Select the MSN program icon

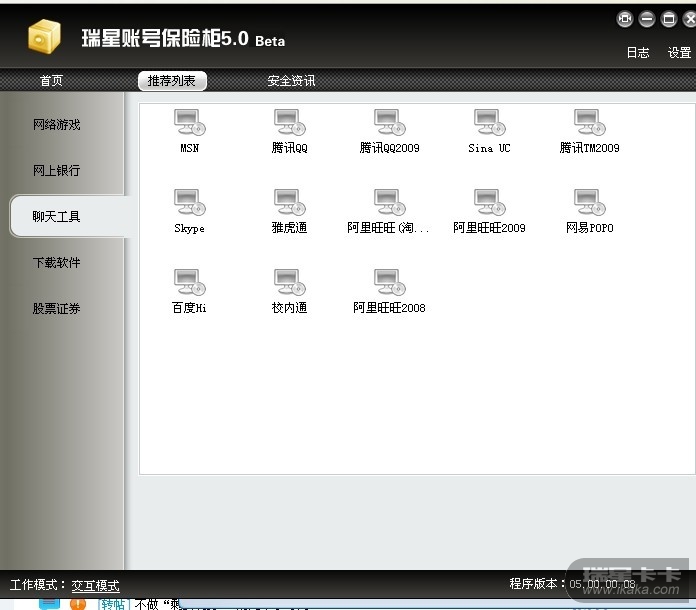tap(190, 123)
